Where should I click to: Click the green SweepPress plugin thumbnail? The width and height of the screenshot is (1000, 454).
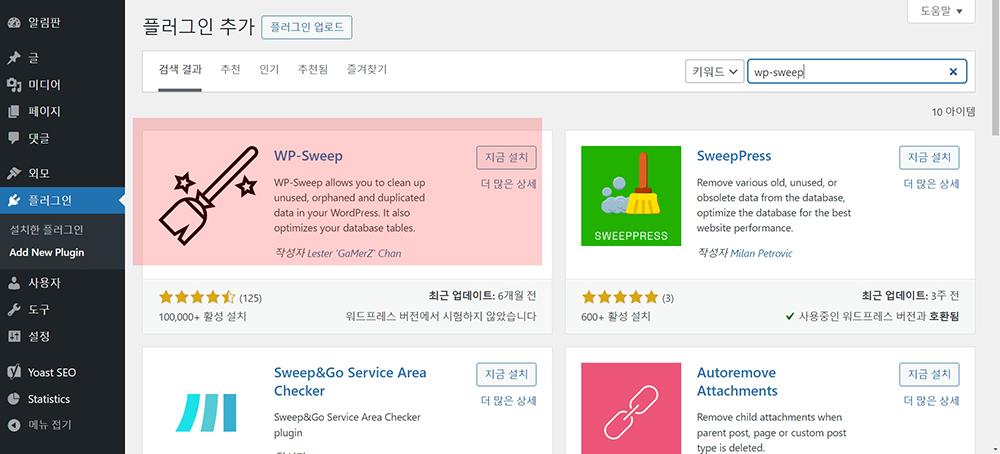click(x=631, y=196)
